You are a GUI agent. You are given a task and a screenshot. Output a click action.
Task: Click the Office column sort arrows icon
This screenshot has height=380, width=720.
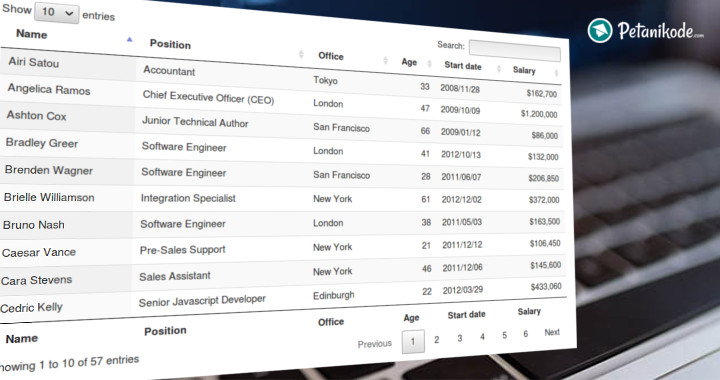pyautogui.click(x=386, y=61)
